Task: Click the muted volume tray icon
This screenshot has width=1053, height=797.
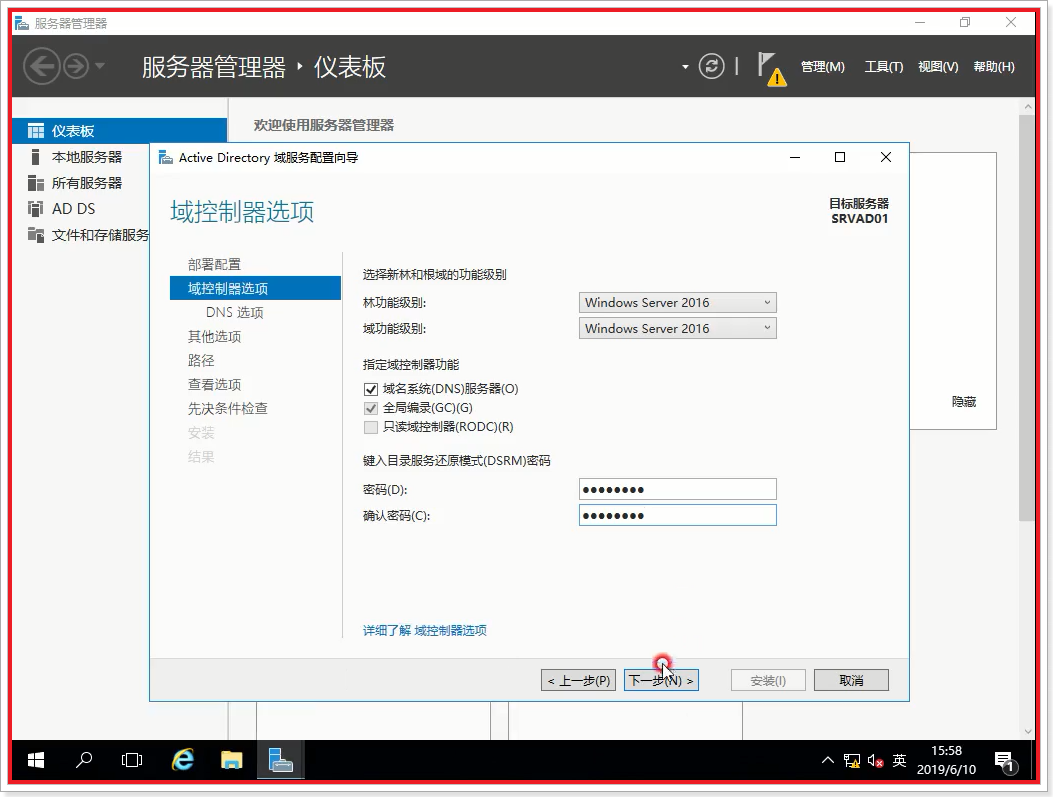Action: pos(875,761)
